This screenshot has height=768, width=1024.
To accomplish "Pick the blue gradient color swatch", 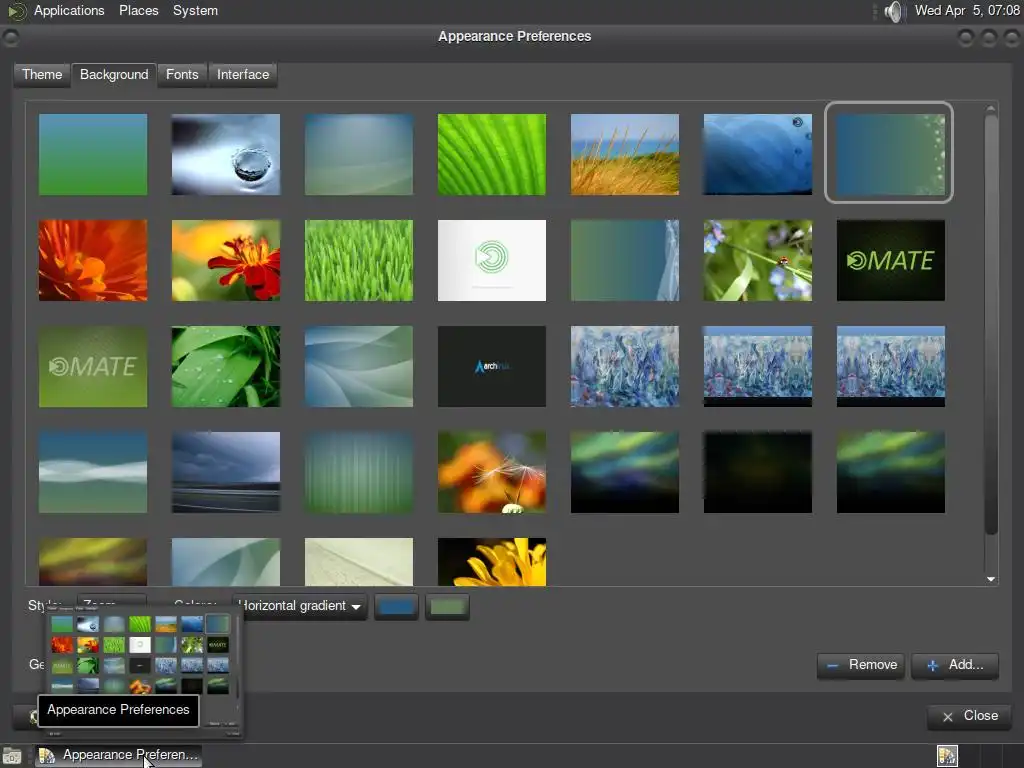I will pos(396,607).
